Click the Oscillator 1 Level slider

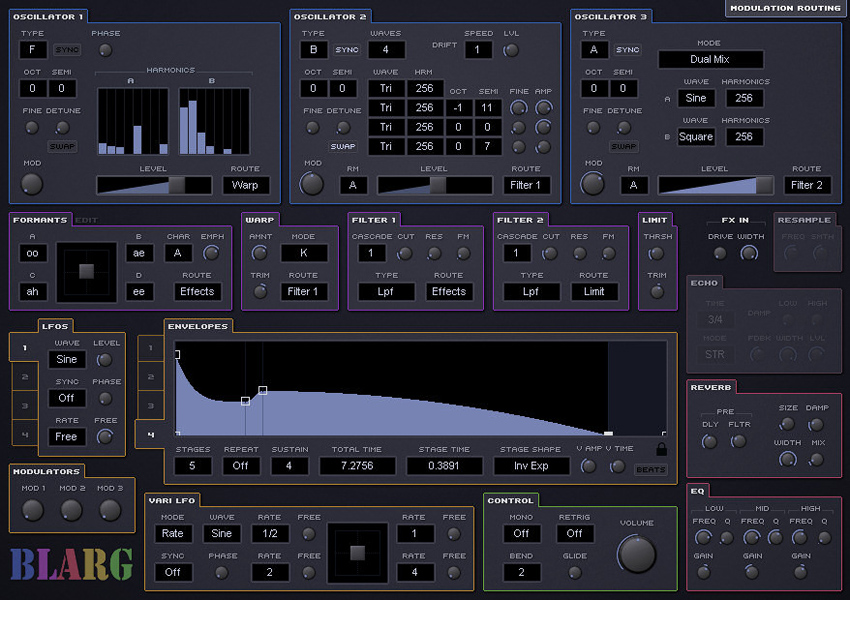pyautogui.click(x=154, y=185)
